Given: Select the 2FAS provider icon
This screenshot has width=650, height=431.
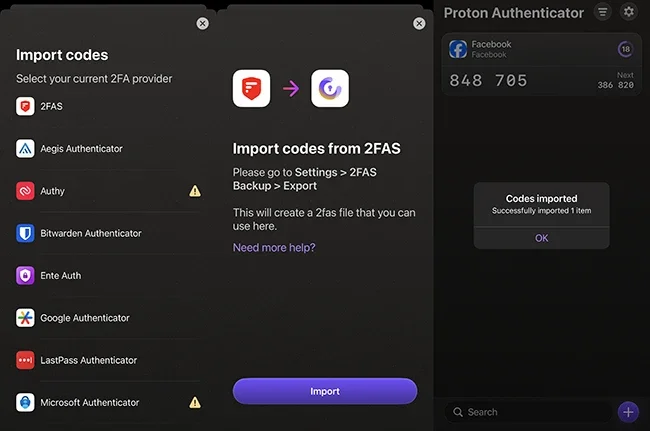Looking at the screenshot, I should point(25,106).
